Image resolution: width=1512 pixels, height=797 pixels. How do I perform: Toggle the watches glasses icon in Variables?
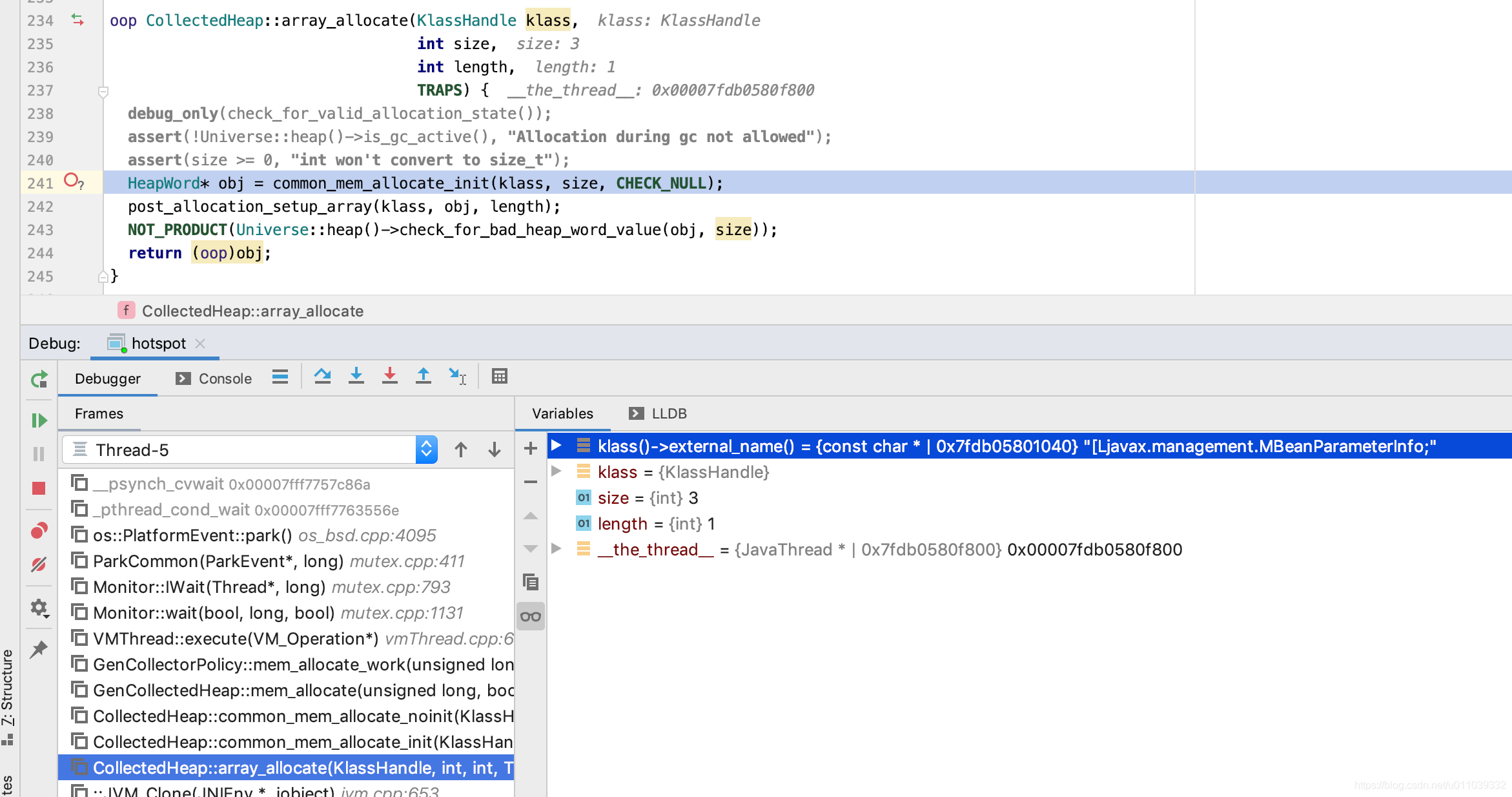pos(531,616)
